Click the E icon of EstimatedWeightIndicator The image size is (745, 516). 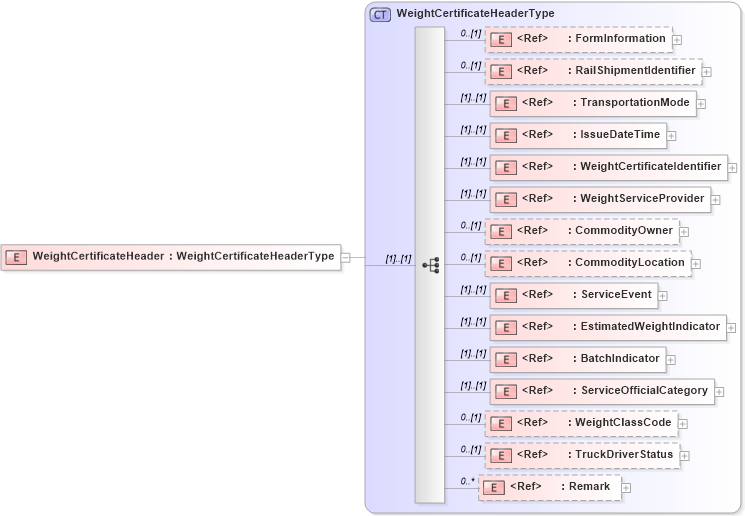tap(506, 328)
